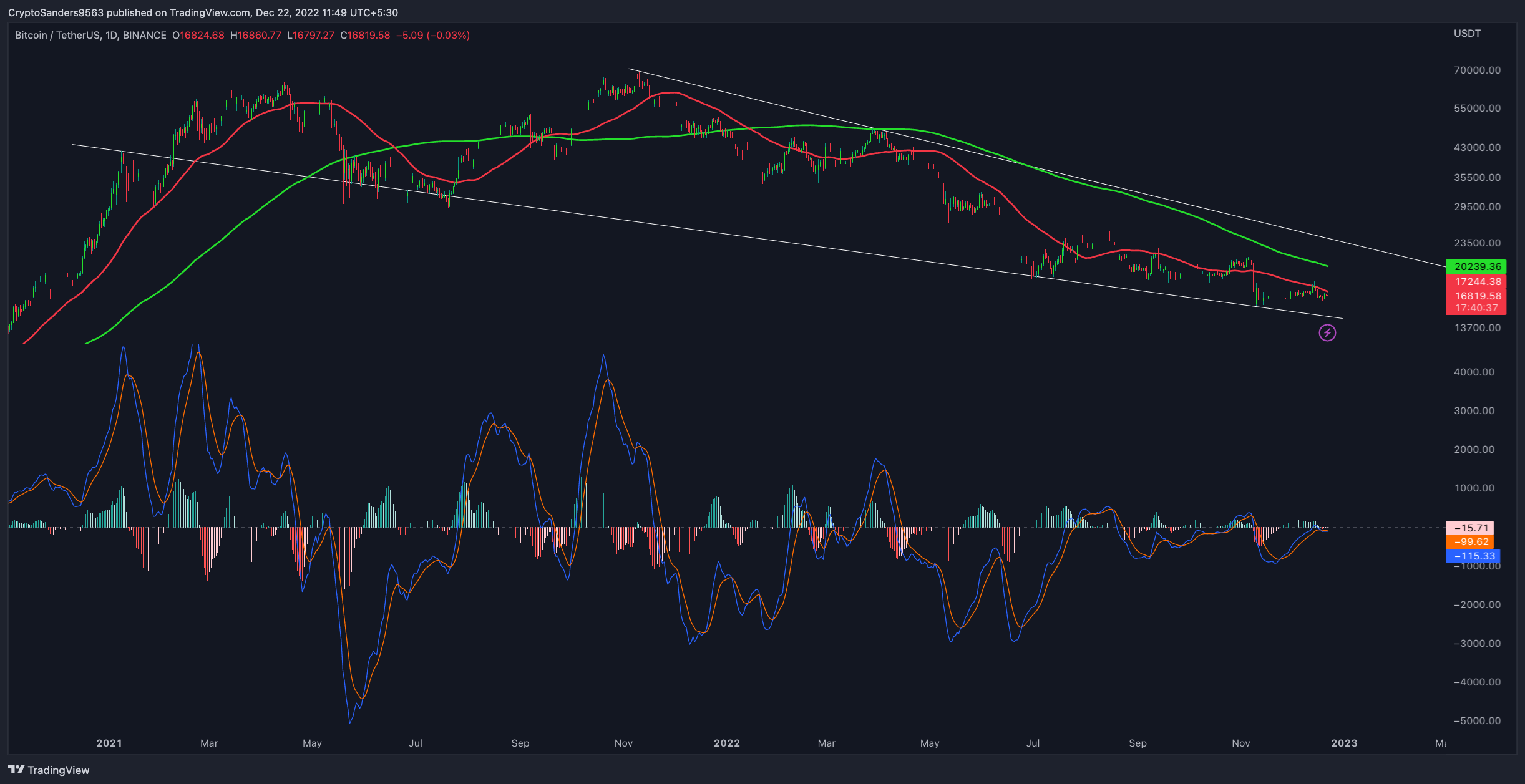
Task: Click the purple lightning bolt icon
Action: 1327,333
